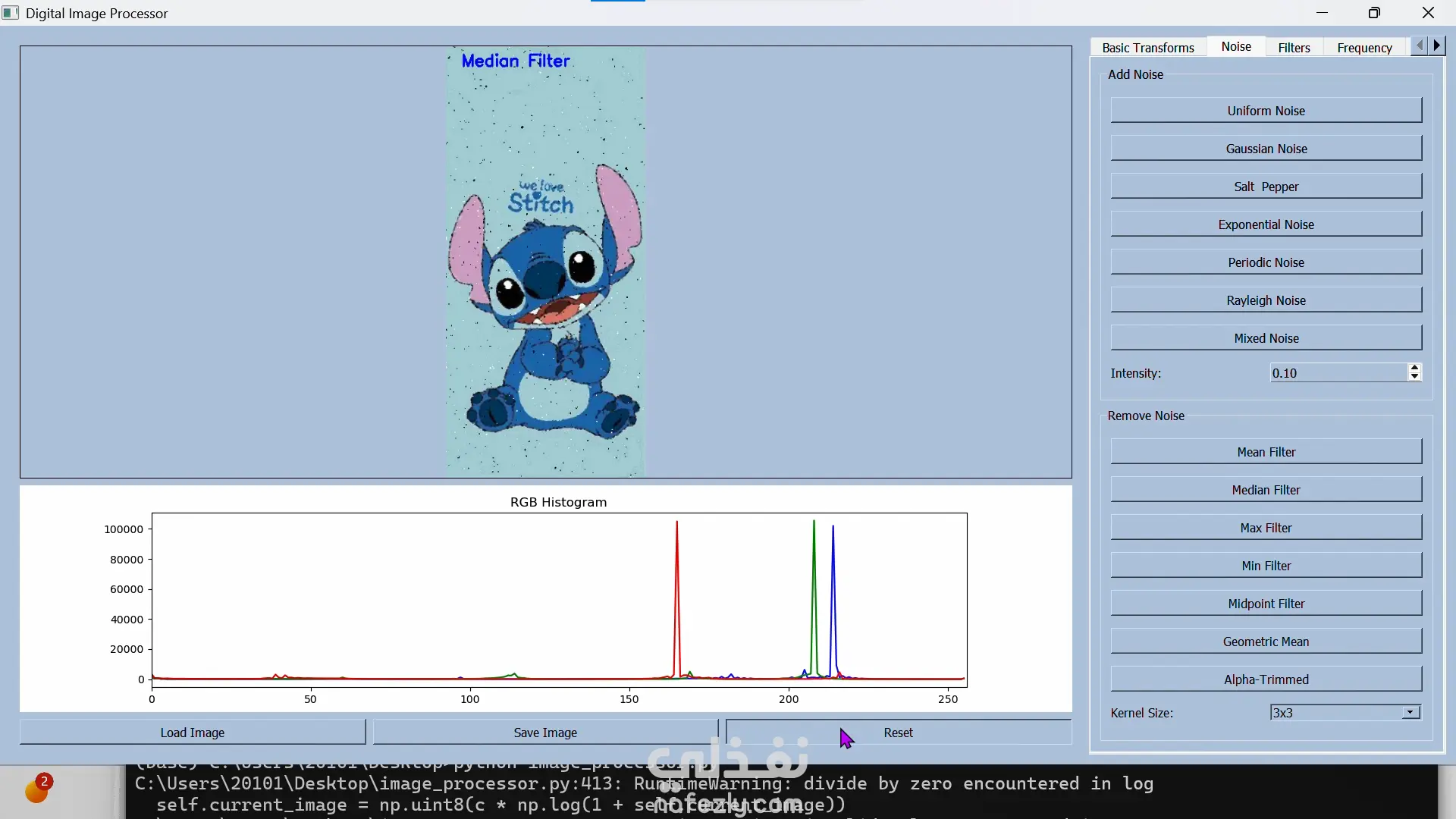Image resolution: width=1456 pixels, height=819 pixels.
Task: Apply the Median Filter
Action: (1266, 490)
